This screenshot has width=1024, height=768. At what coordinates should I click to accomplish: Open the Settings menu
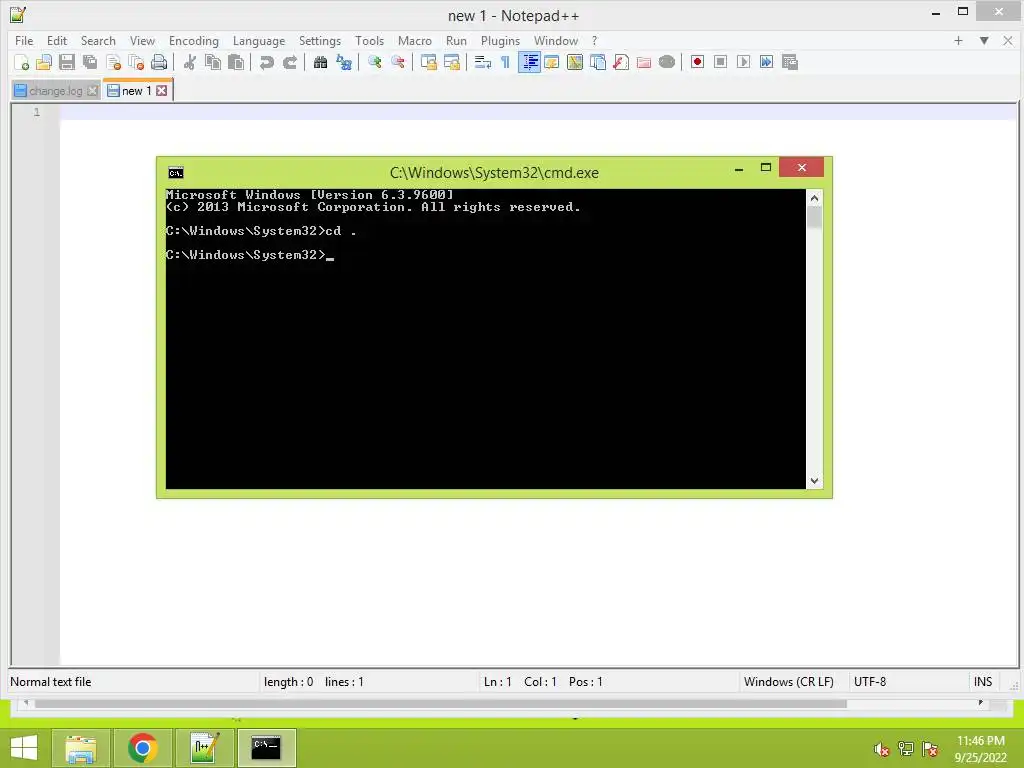[x=320, y=40]
